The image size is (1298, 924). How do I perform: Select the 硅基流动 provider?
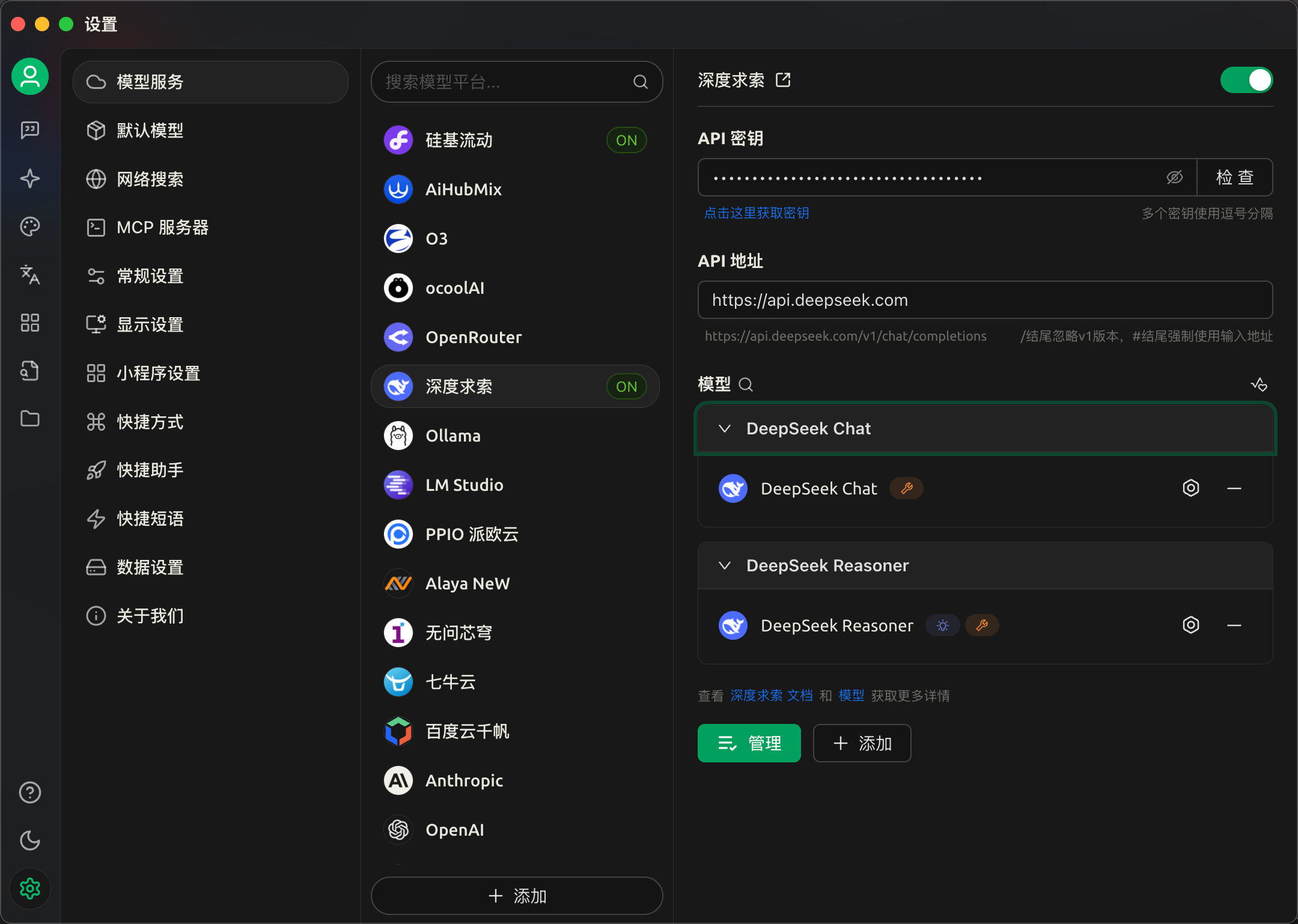coord(516,140)
